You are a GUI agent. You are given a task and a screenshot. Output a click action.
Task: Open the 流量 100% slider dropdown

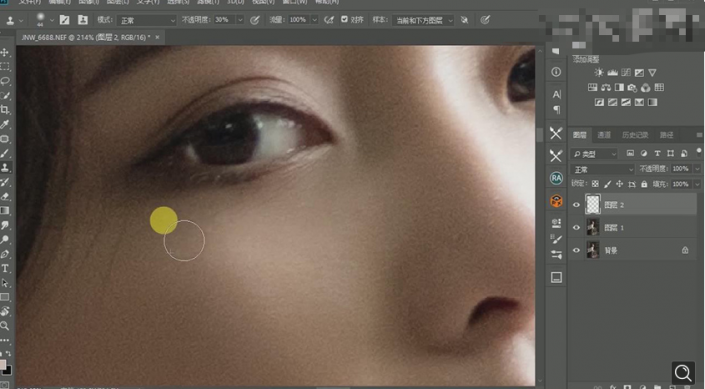(x=314, y=20)
